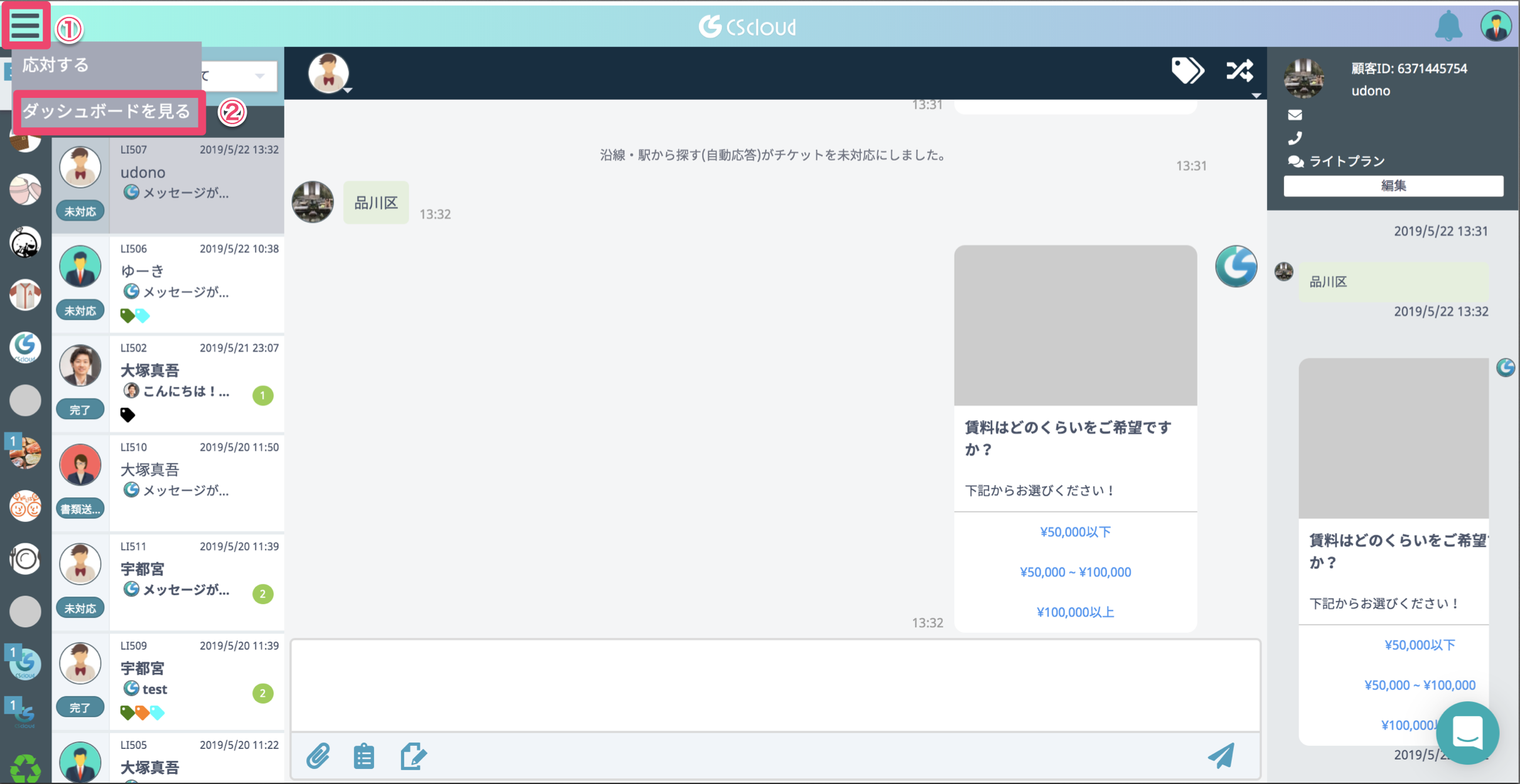
Task: Open the user profile avatar in header
Action: [x=1496, y=26]
